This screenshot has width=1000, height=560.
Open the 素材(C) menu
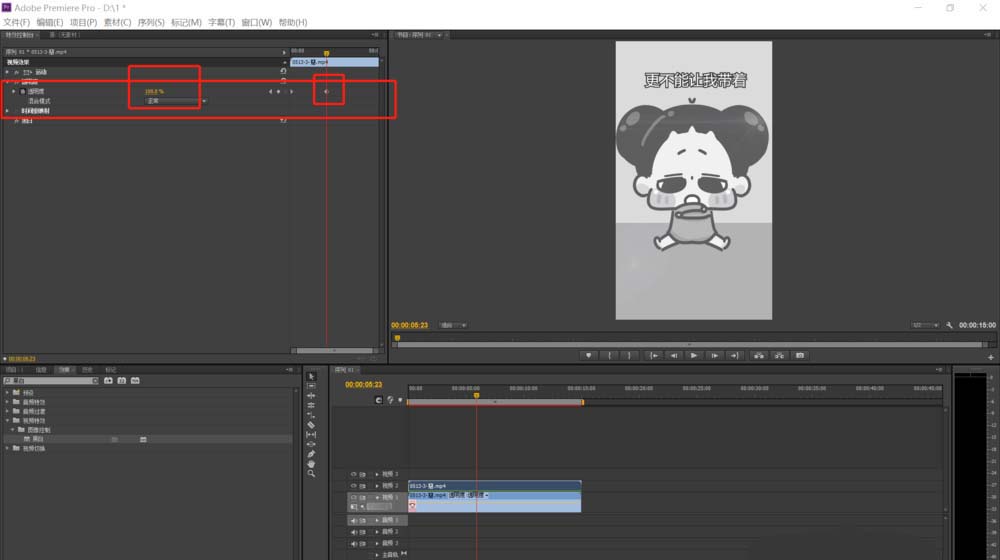click(117, 22)
